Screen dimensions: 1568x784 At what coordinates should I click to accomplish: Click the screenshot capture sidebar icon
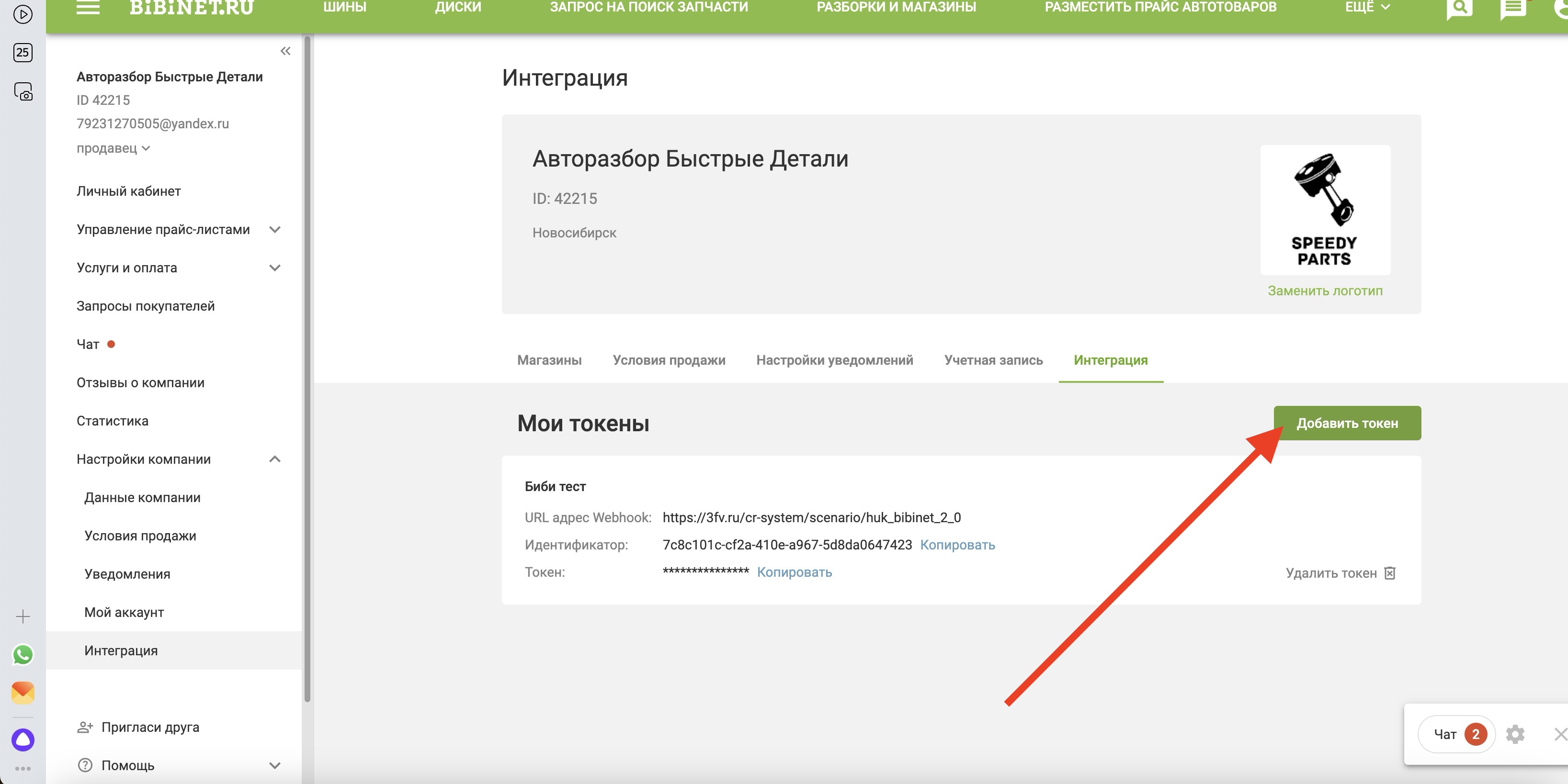[23, 91]
